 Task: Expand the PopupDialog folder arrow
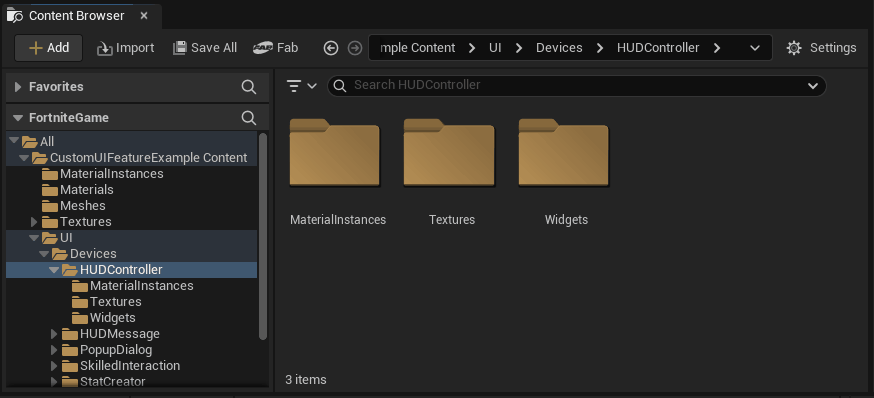[x=54, y=350]
